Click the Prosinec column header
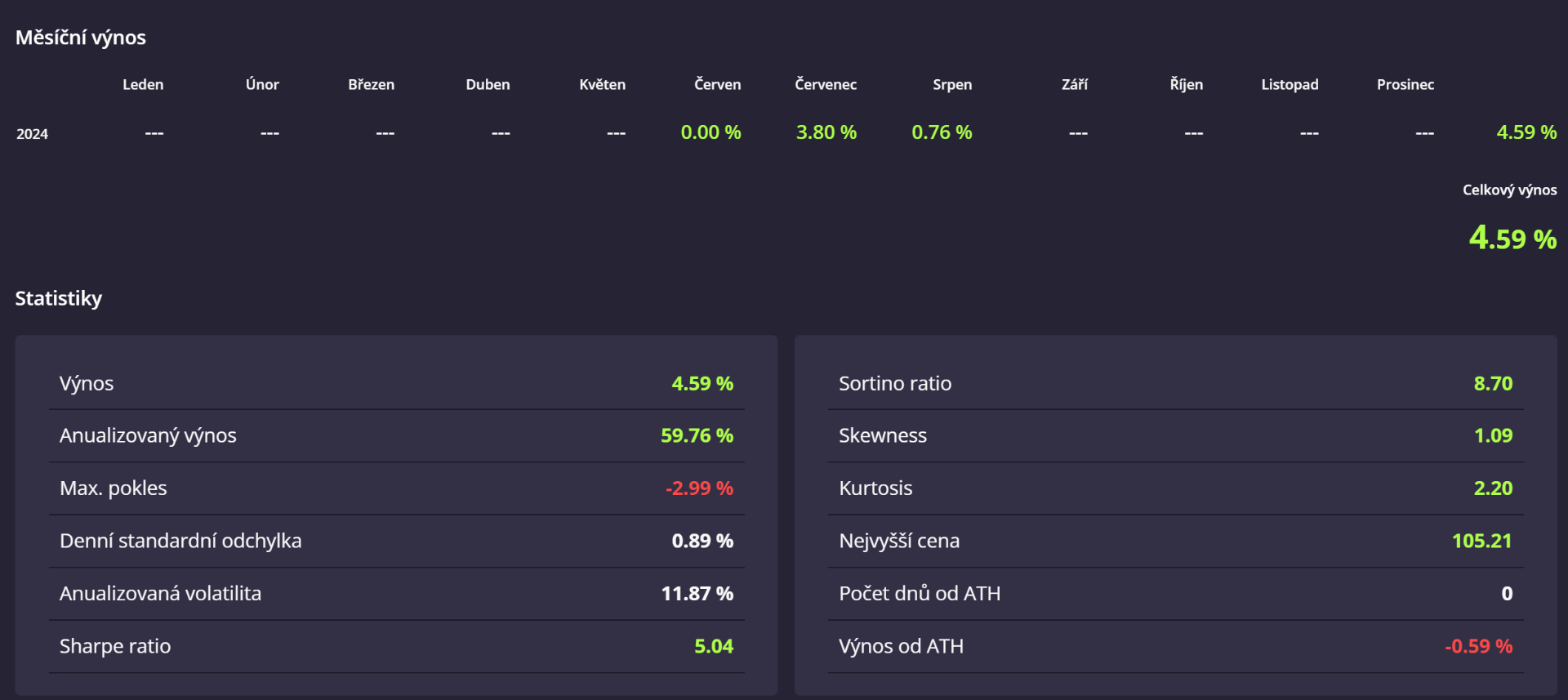This screenshot has height=700, width=1568. (1405, 84)
